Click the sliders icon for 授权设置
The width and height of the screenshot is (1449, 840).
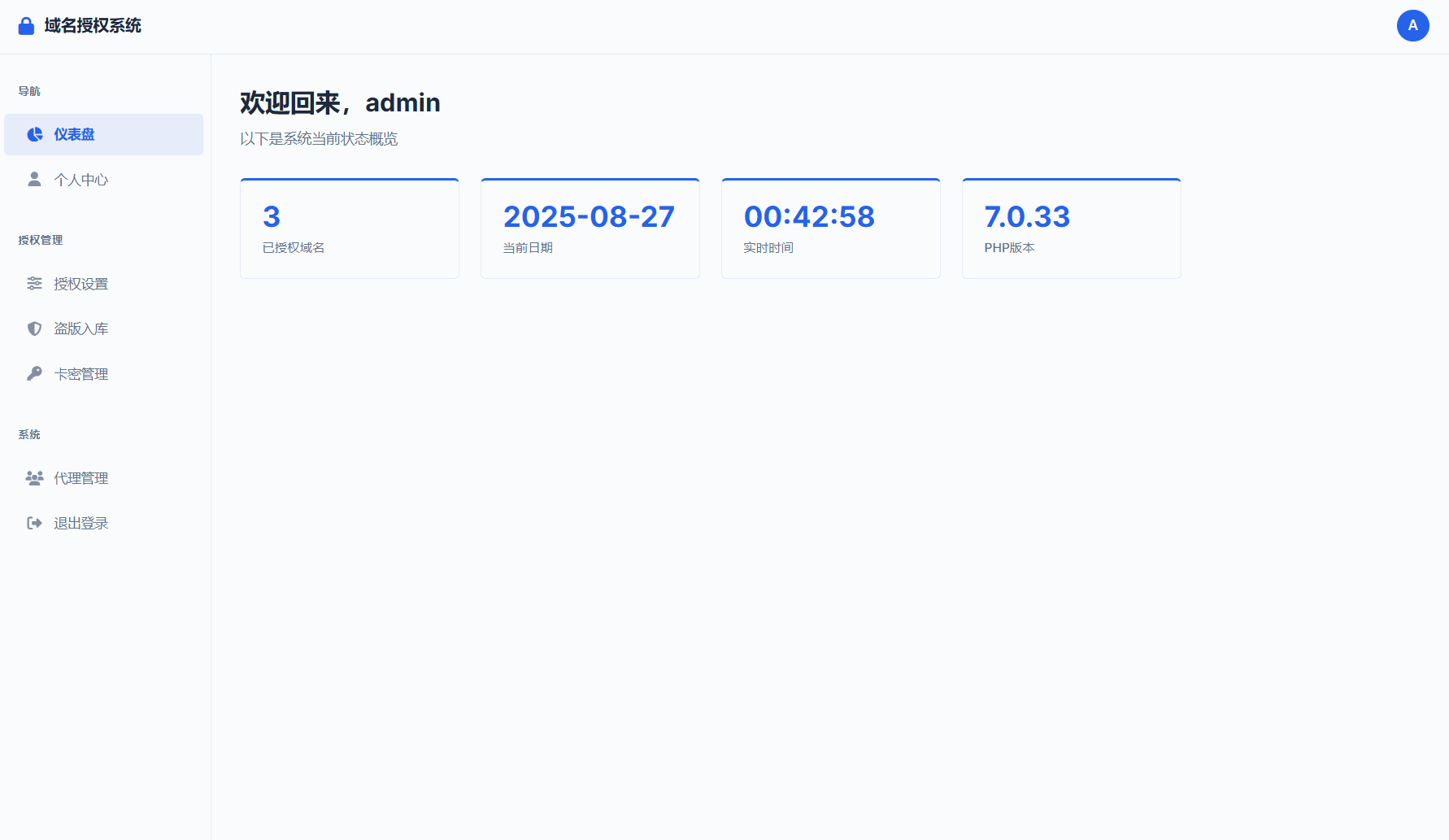[34, 284]
